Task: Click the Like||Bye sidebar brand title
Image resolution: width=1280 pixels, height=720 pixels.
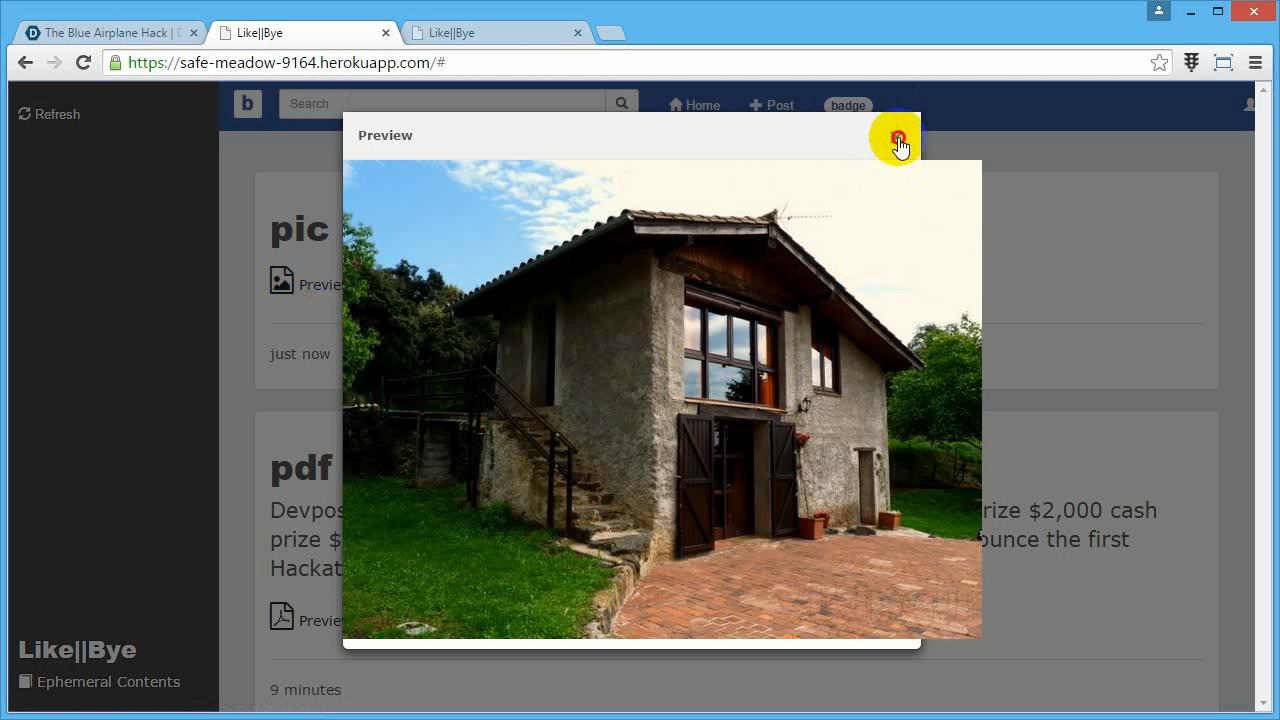Action: pyautogui.click(x=77, y=650)
